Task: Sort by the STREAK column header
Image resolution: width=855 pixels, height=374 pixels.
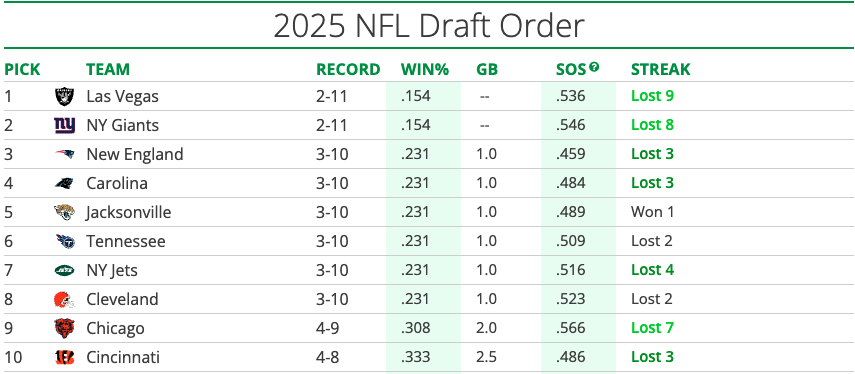Action: [660, 70]
